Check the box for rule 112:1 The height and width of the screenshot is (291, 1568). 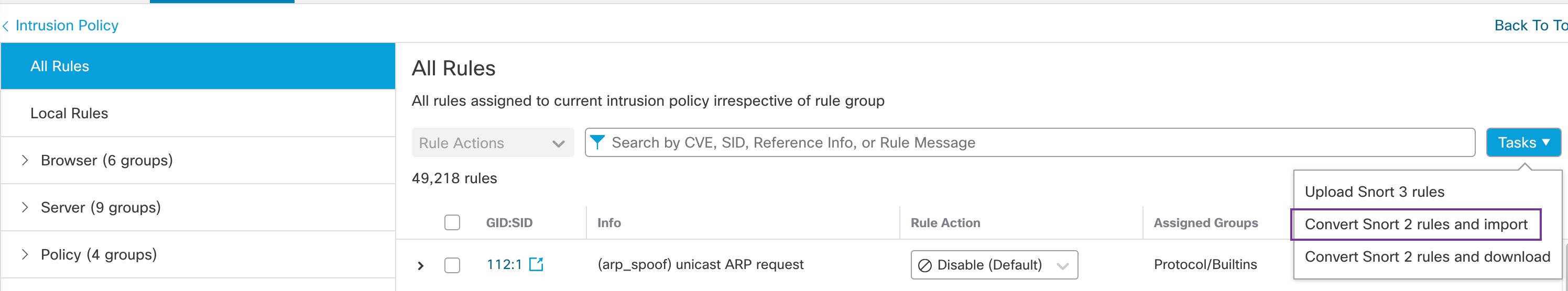[452, 265]
